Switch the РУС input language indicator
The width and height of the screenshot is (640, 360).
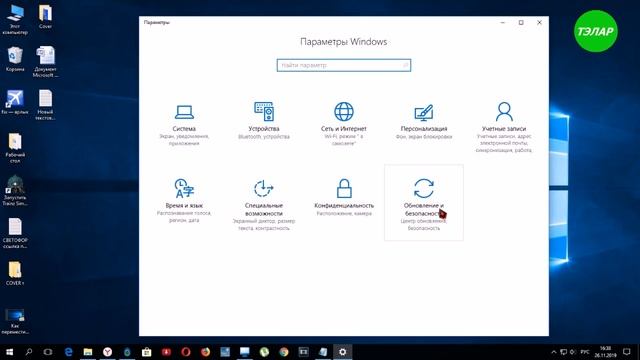coord(585,352)
